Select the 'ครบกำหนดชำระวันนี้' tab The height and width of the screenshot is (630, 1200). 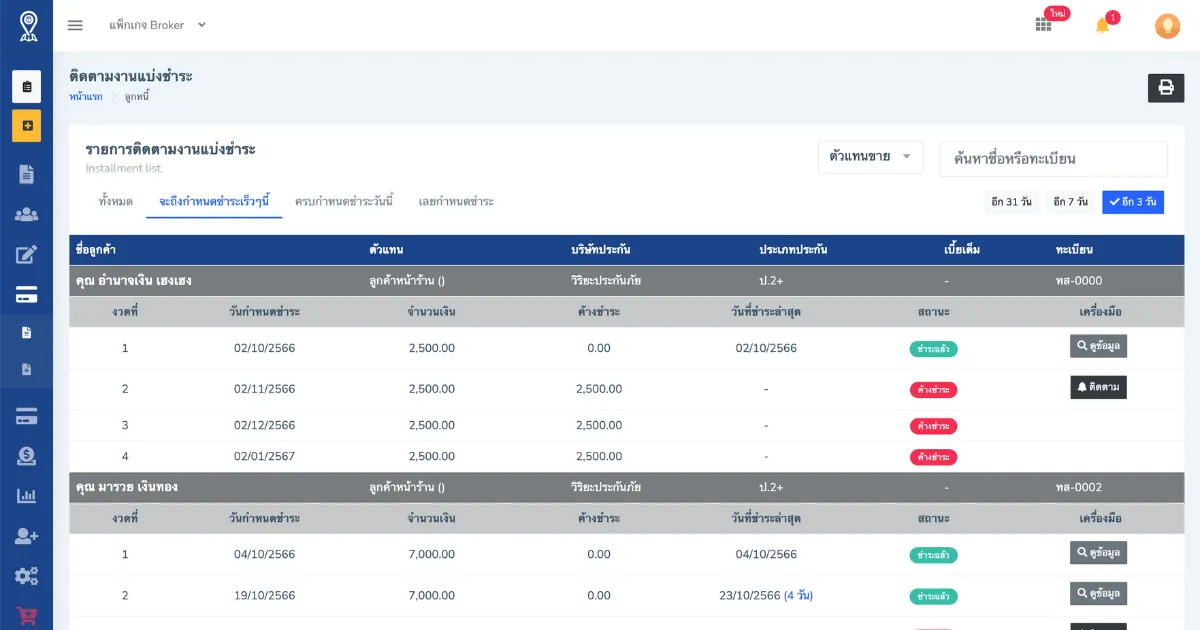[x=344, y=202]
